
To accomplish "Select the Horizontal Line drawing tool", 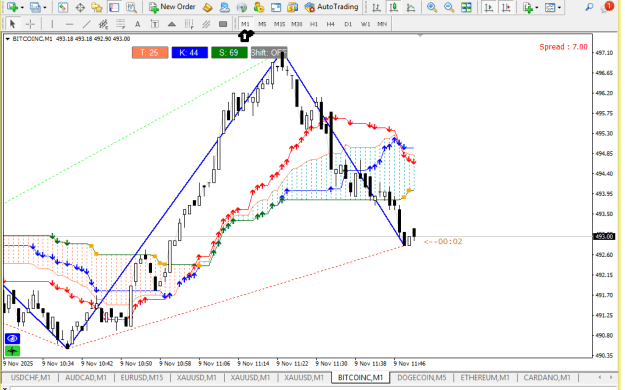I will click(x=69, y=24).
